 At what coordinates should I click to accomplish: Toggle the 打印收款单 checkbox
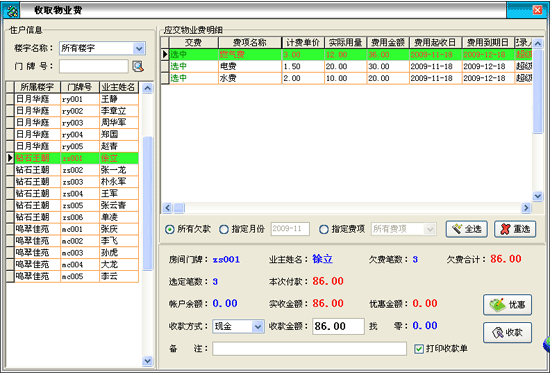point(419,349)
